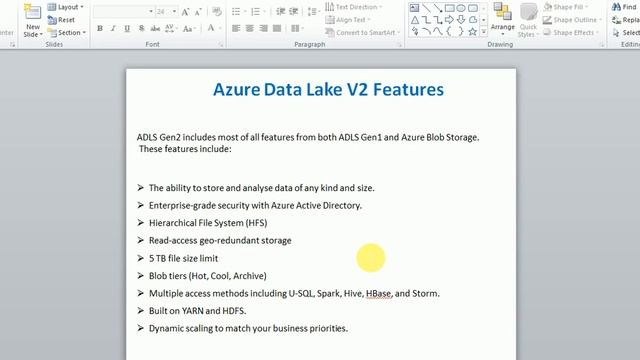This screenshot has height=360, width=640.
Task: Insert a new slide with New Slide icon
Action: [33, 12]
